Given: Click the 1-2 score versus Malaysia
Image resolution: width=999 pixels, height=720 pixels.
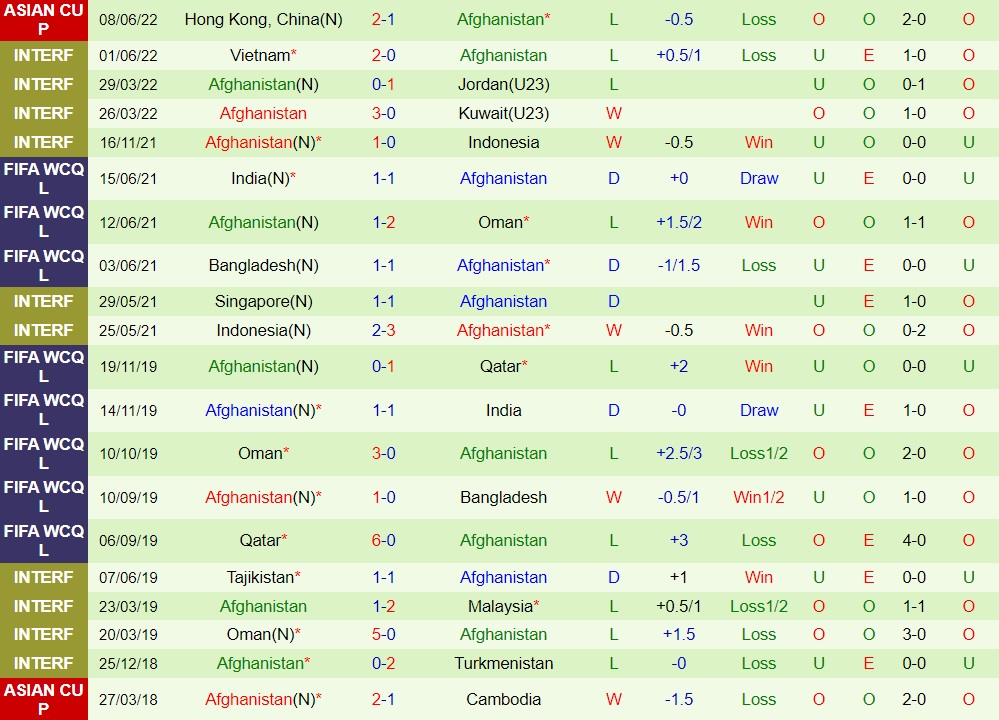Looking at the screenshot, I should tap(383, 606).
